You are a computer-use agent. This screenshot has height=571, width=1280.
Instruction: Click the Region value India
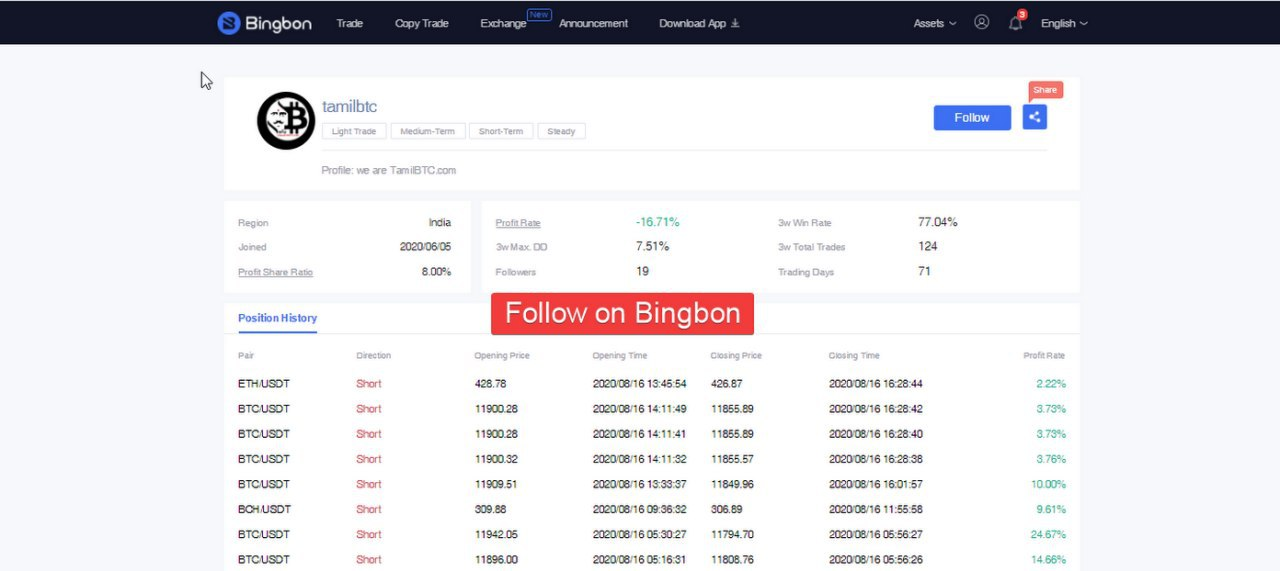440,222
